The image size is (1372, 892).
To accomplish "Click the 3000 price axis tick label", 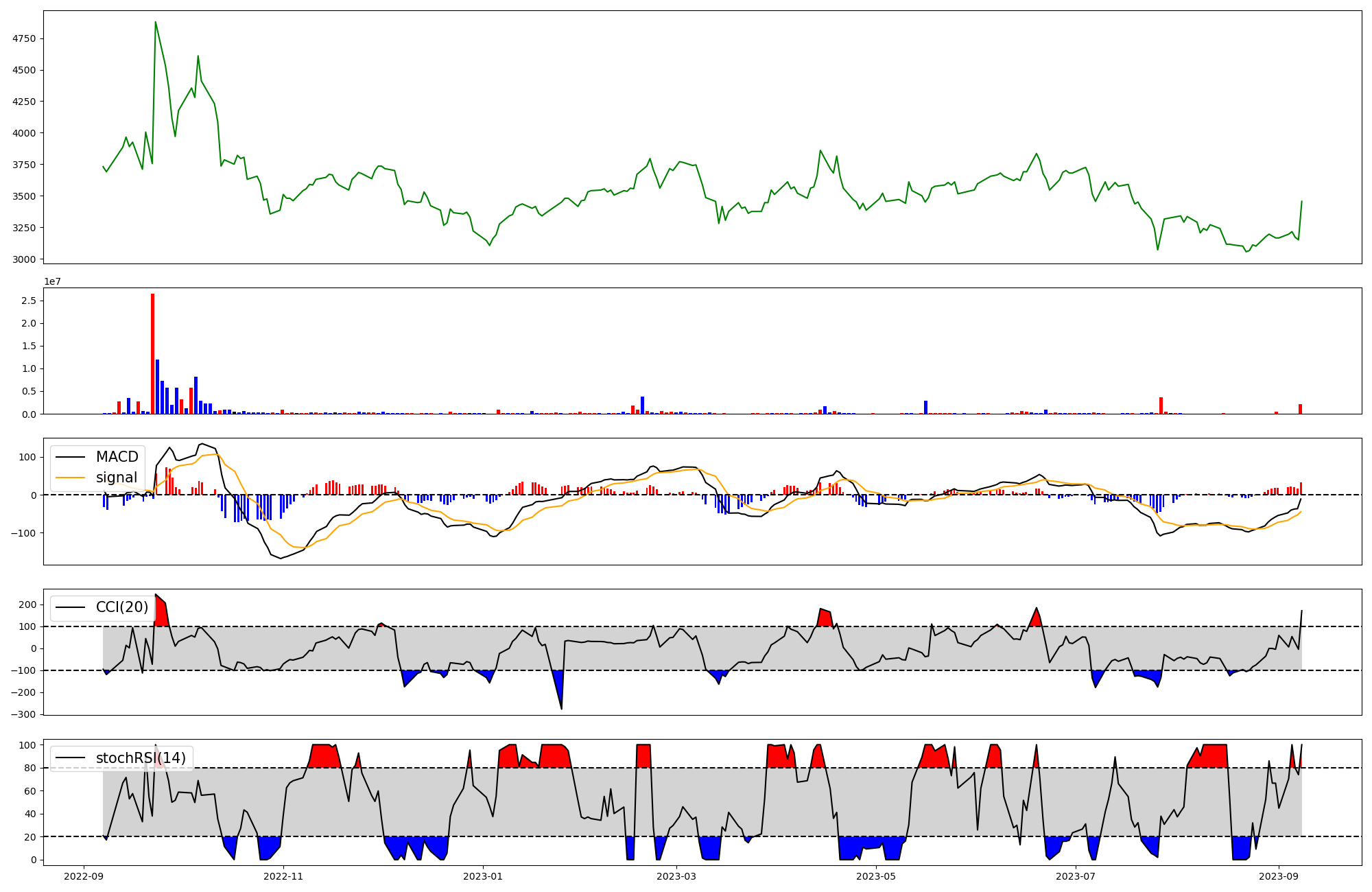I will (x=24, y=259).
